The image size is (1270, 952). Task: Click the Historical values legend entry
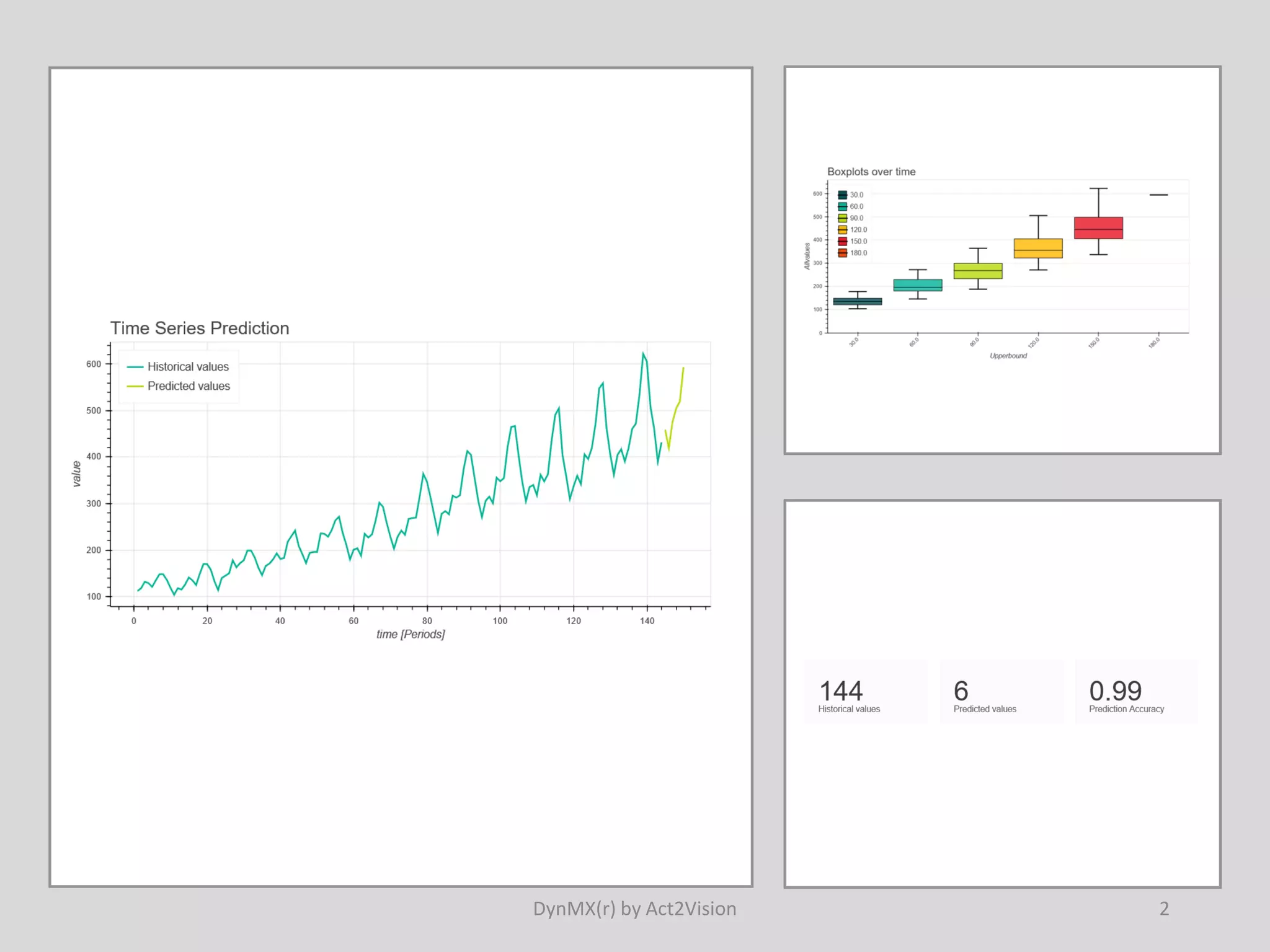tap(187, 367)
